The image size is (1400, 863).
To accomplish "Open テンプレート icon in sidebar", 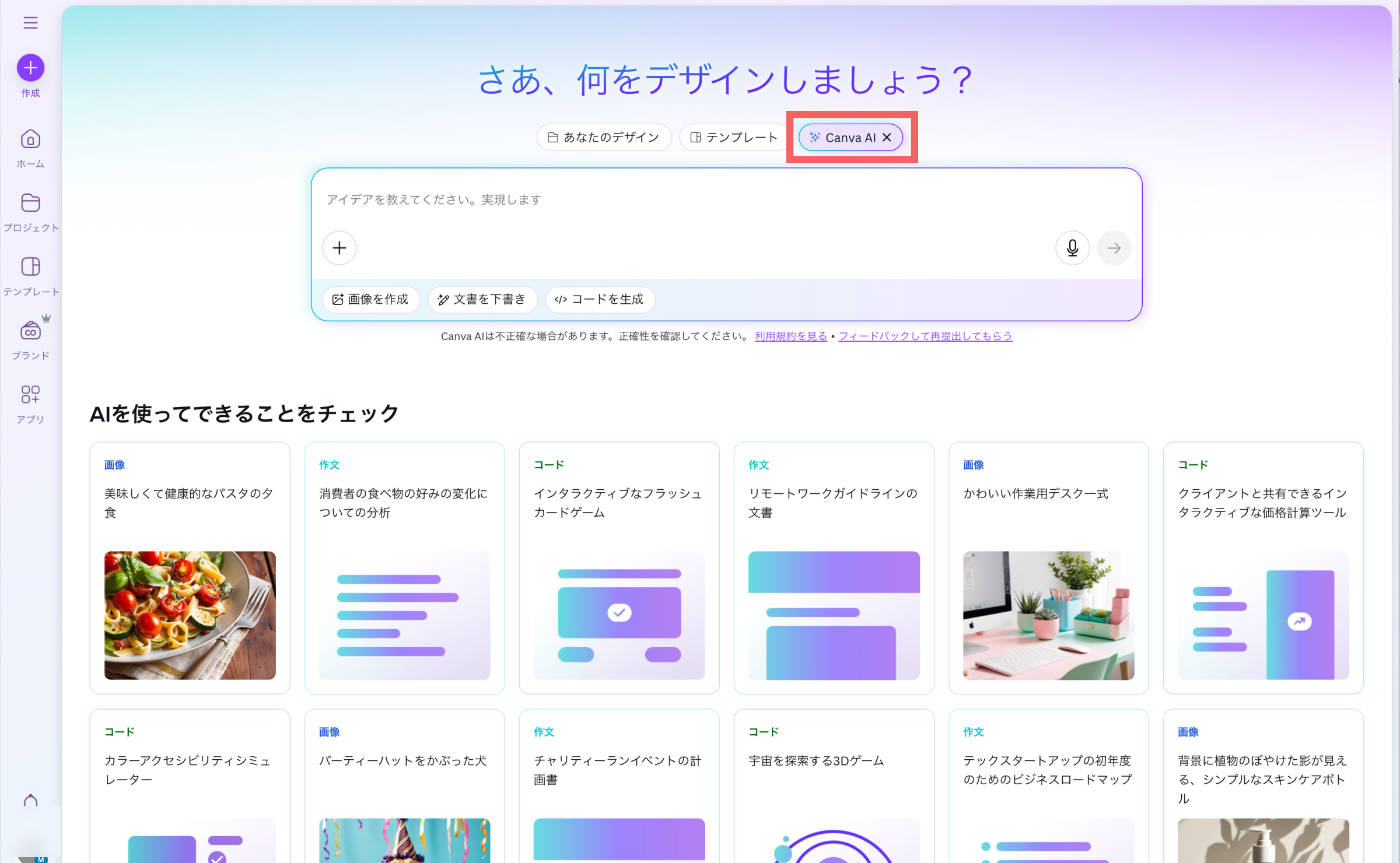I will (30, 267).
